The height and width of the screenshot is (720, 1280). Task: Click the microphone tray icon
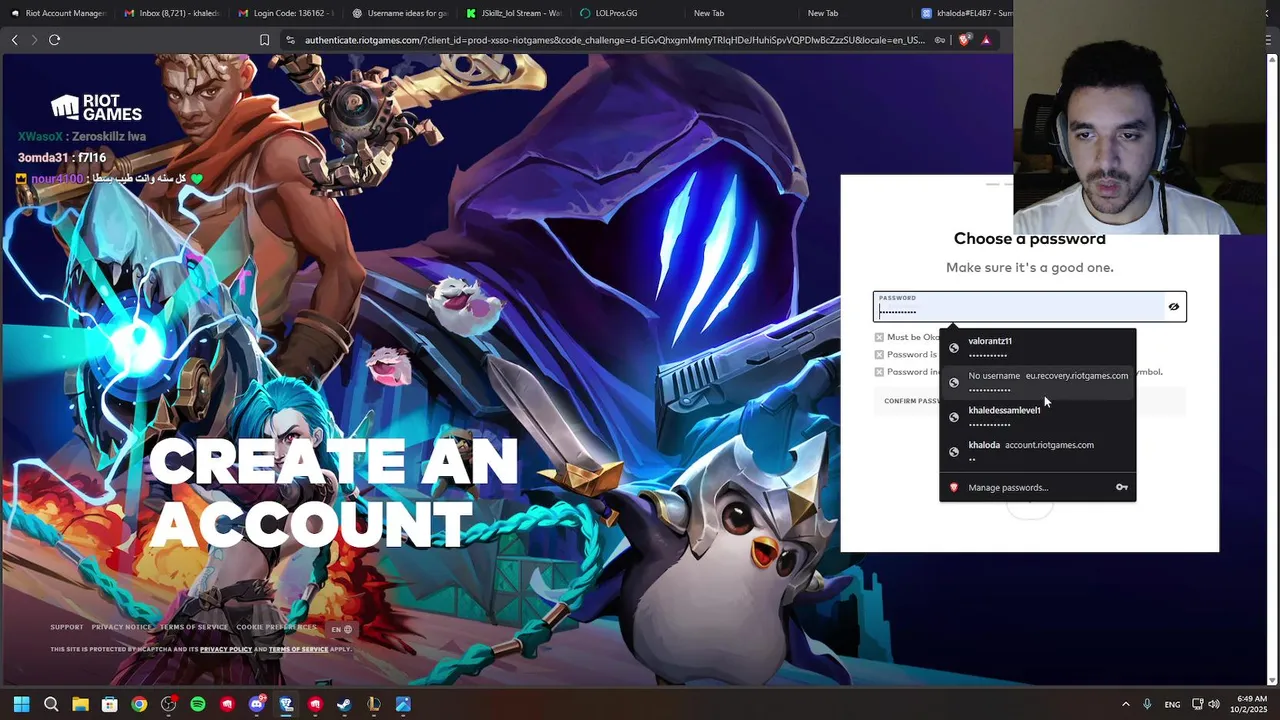point(1147,704)
